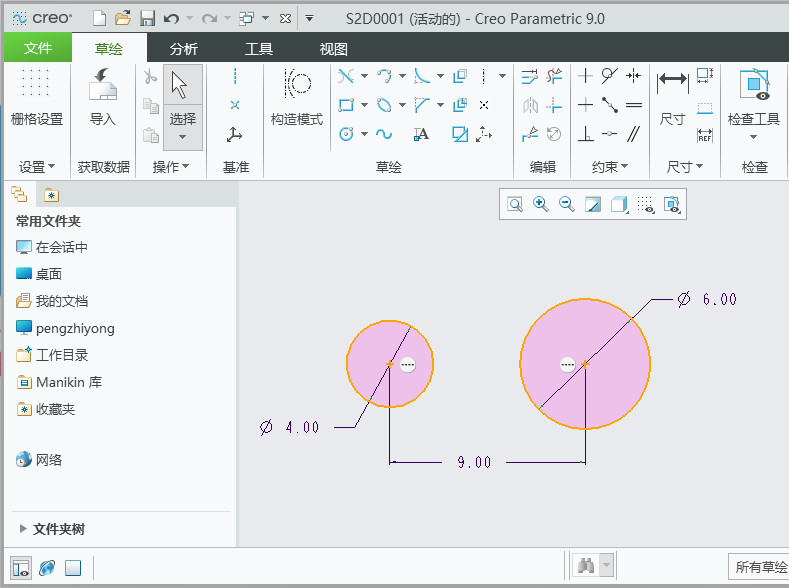
Task: Click the Undo icon
Action: pyautogui.click(x=171, y=19)
